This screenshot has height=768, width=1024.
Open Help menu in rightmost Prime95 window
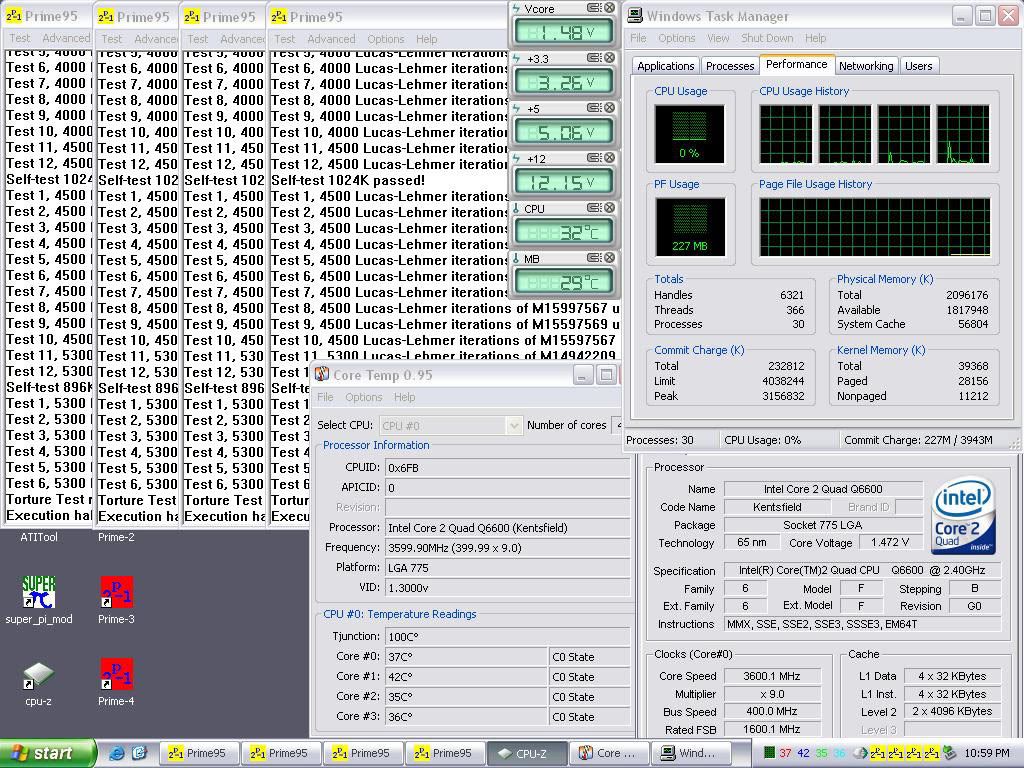(x=426, y=39)
